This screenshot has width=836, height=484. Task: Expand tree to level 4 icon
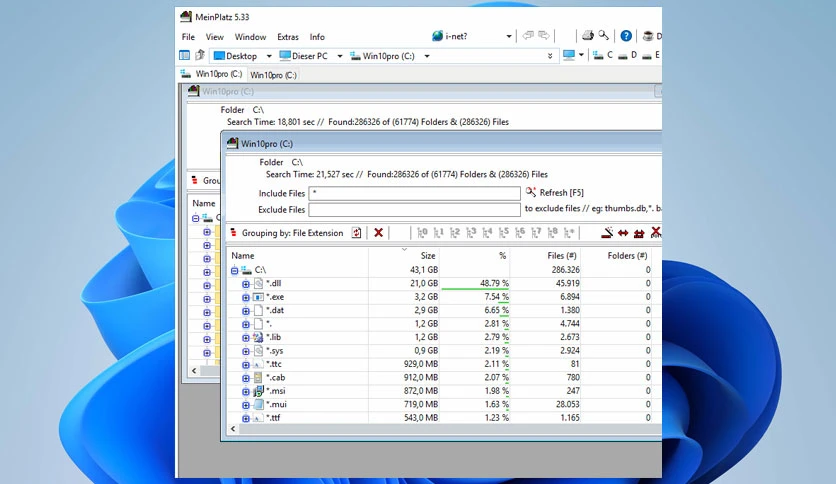[x=487, y=232]
